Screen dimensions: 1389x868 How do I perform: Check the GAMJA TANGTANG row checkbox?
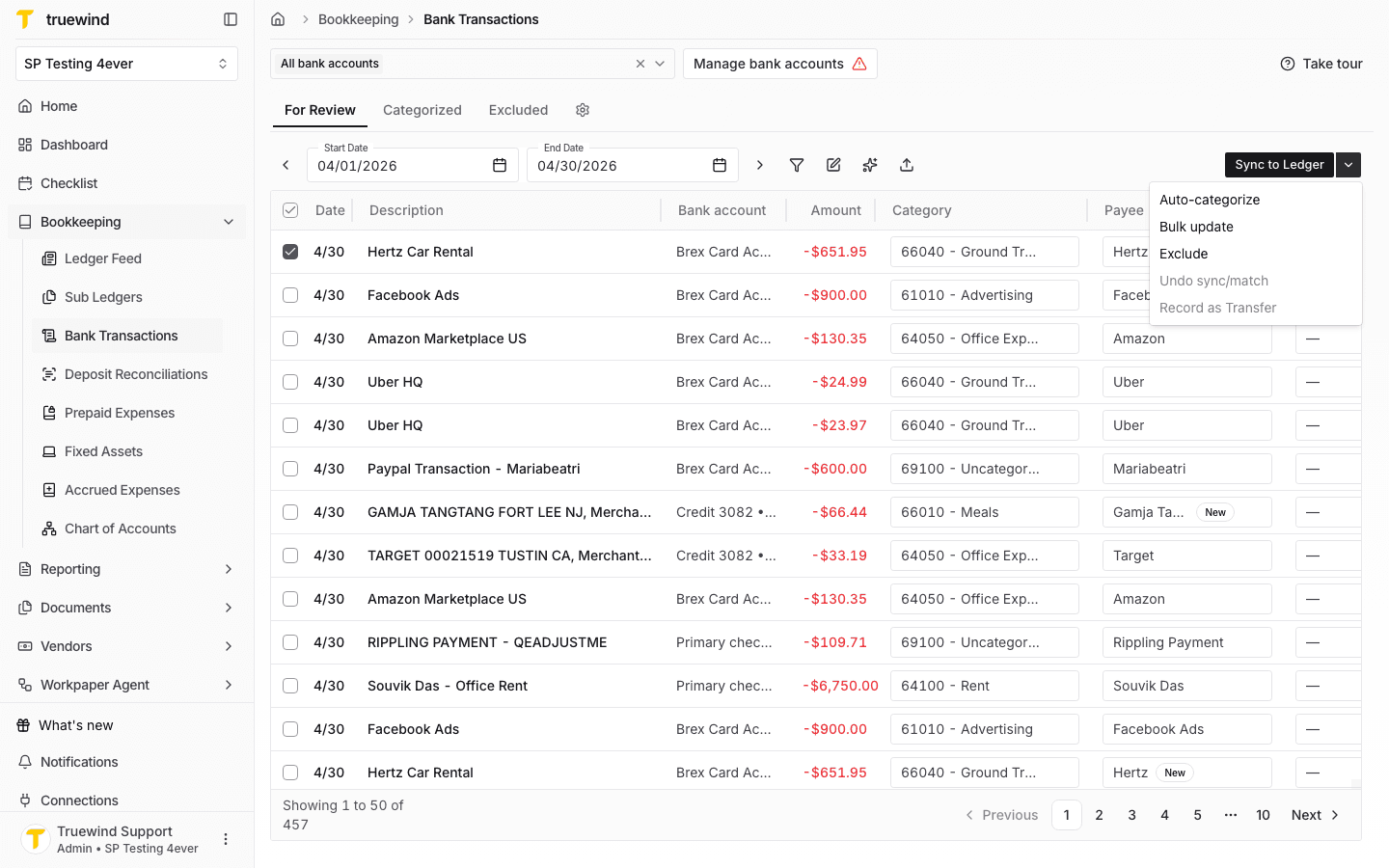click(290, 512)
